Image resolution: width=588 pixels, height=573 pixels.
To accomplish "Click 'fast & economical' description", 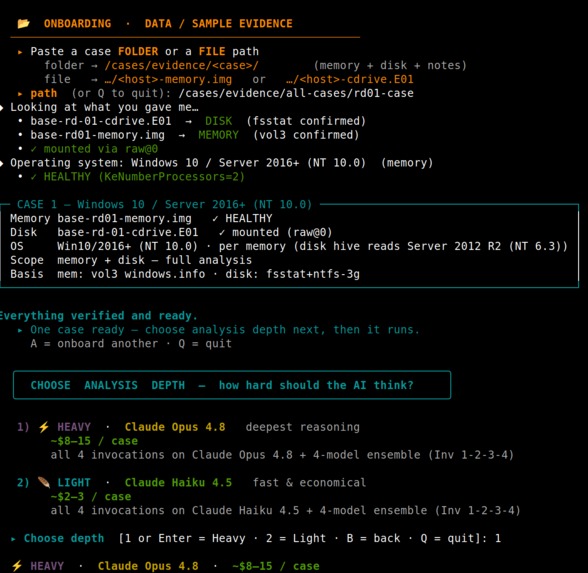I will 309,482.
